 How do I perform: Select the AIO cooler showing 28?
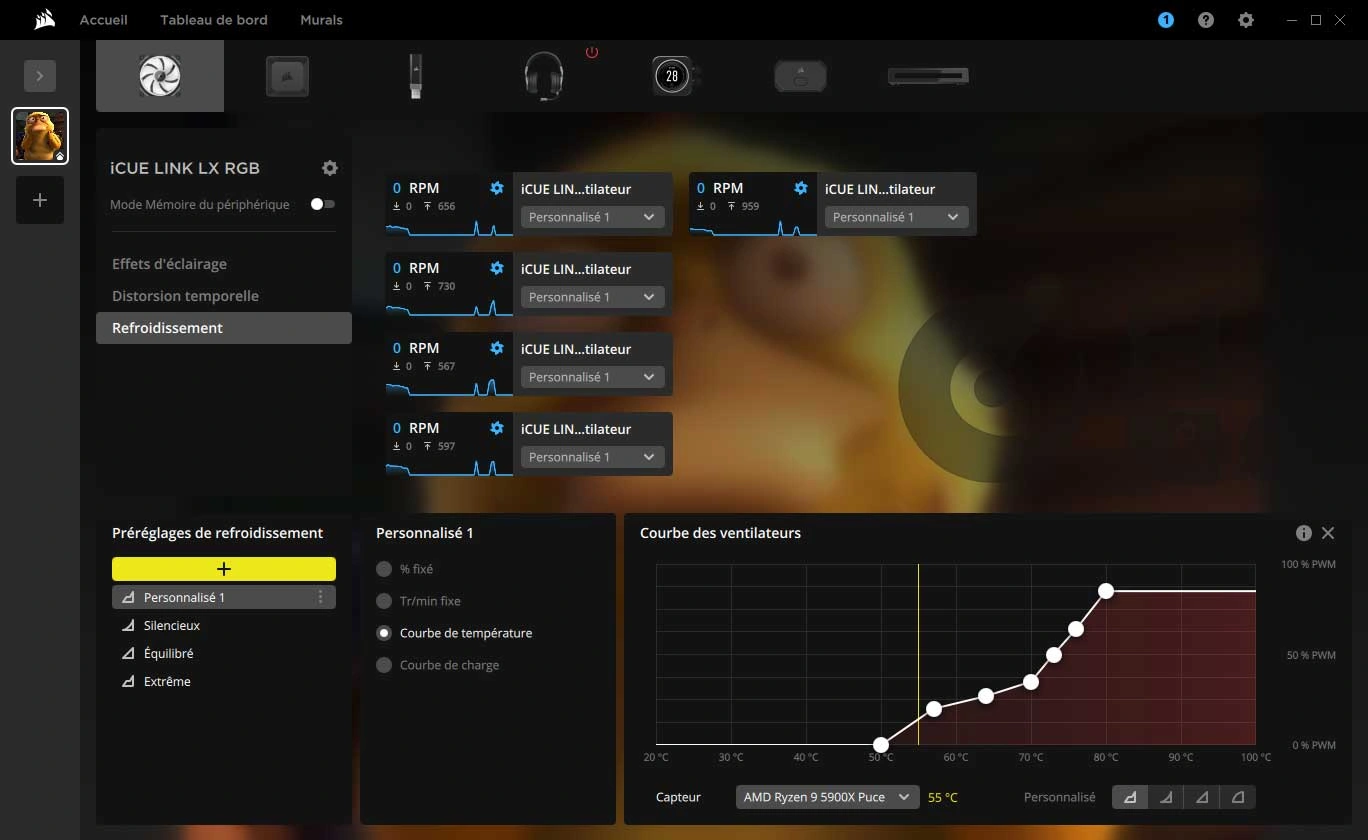pyautogui.click(x=674, y=76)
